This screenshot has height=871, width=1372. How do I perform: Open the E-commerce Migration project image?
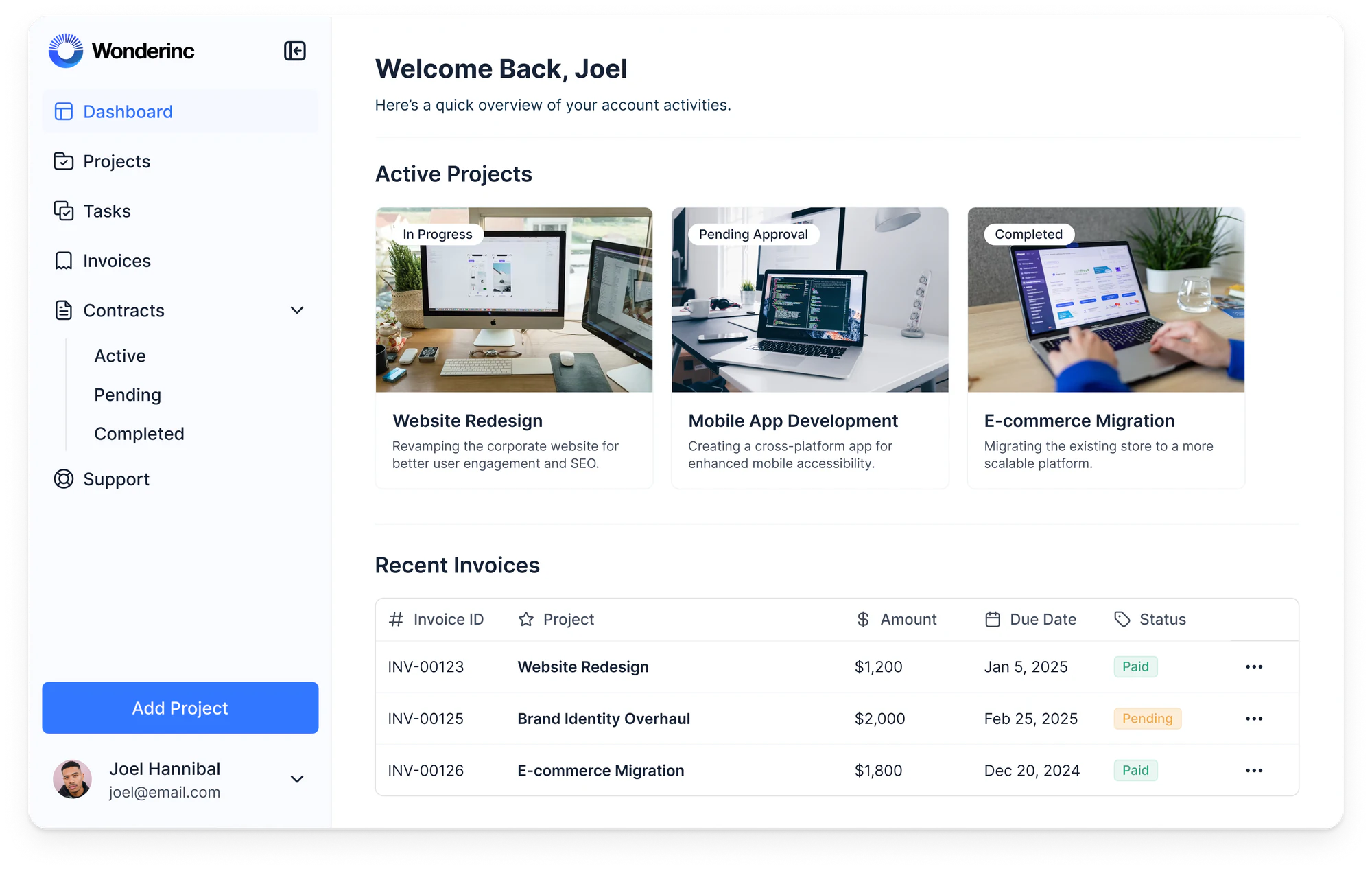click(1106, 300)
